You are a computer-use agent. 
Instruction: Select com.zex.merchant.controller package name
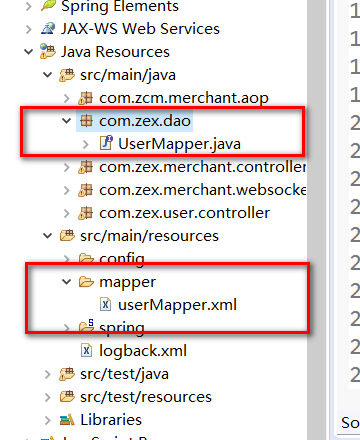(203, 167)
